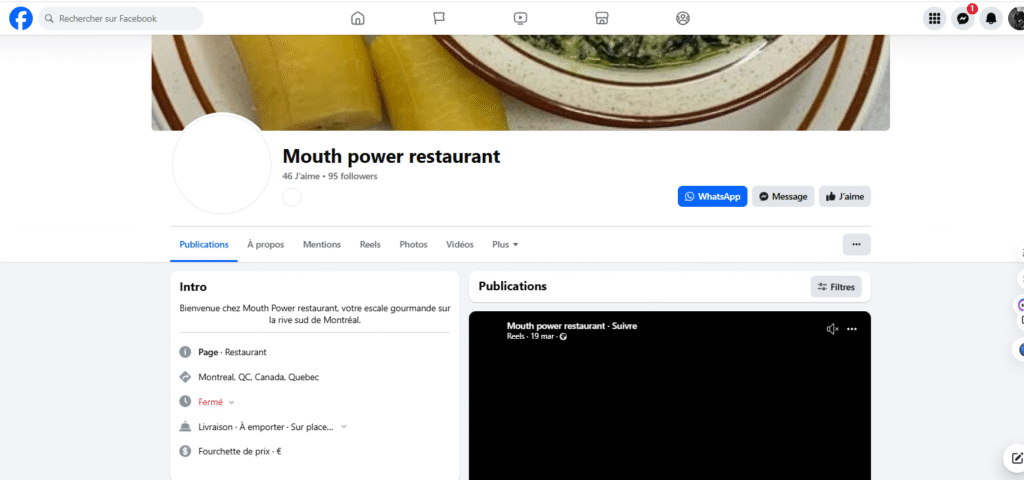This screenshot has width=1024, height=480.
Task: Open the Groups icon in top bar
Action: point(683,18)
